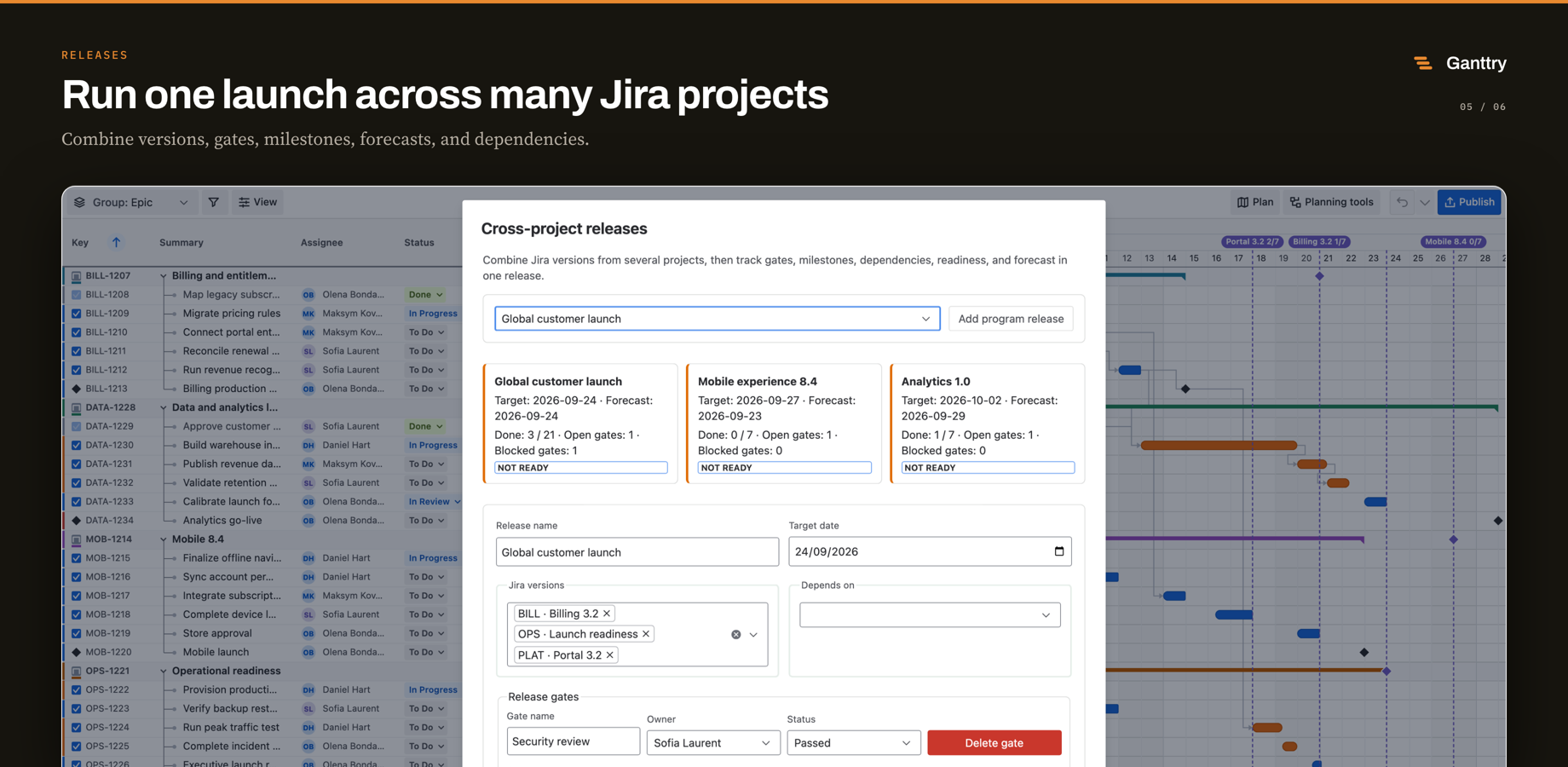Click the Portal 3.2 2/7 timeline marker
The width and height of the screenshot is (1568, 767).
pos(1252,241)
